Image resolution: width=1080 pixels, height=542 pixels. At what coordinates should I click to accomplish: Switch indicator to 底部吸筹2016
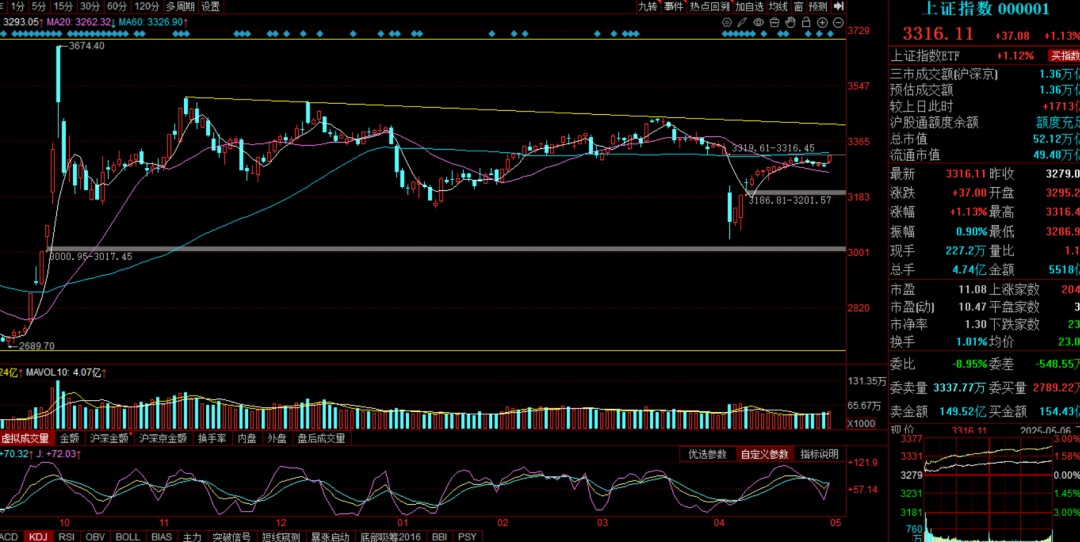pyautogui.click(x=391, y=536)
